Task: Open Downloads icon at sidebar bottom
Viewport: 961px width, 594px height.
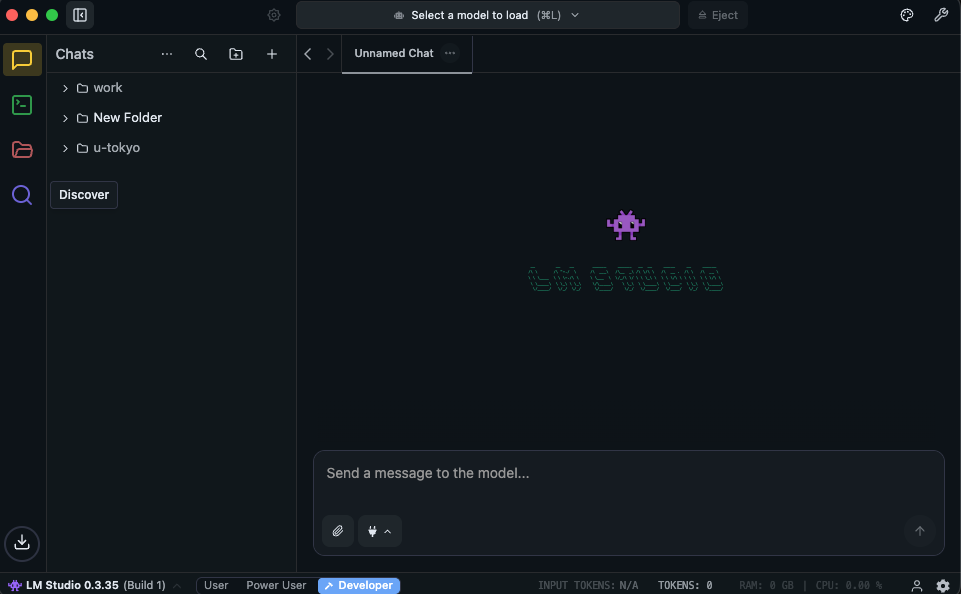Action: coord(22,543)
